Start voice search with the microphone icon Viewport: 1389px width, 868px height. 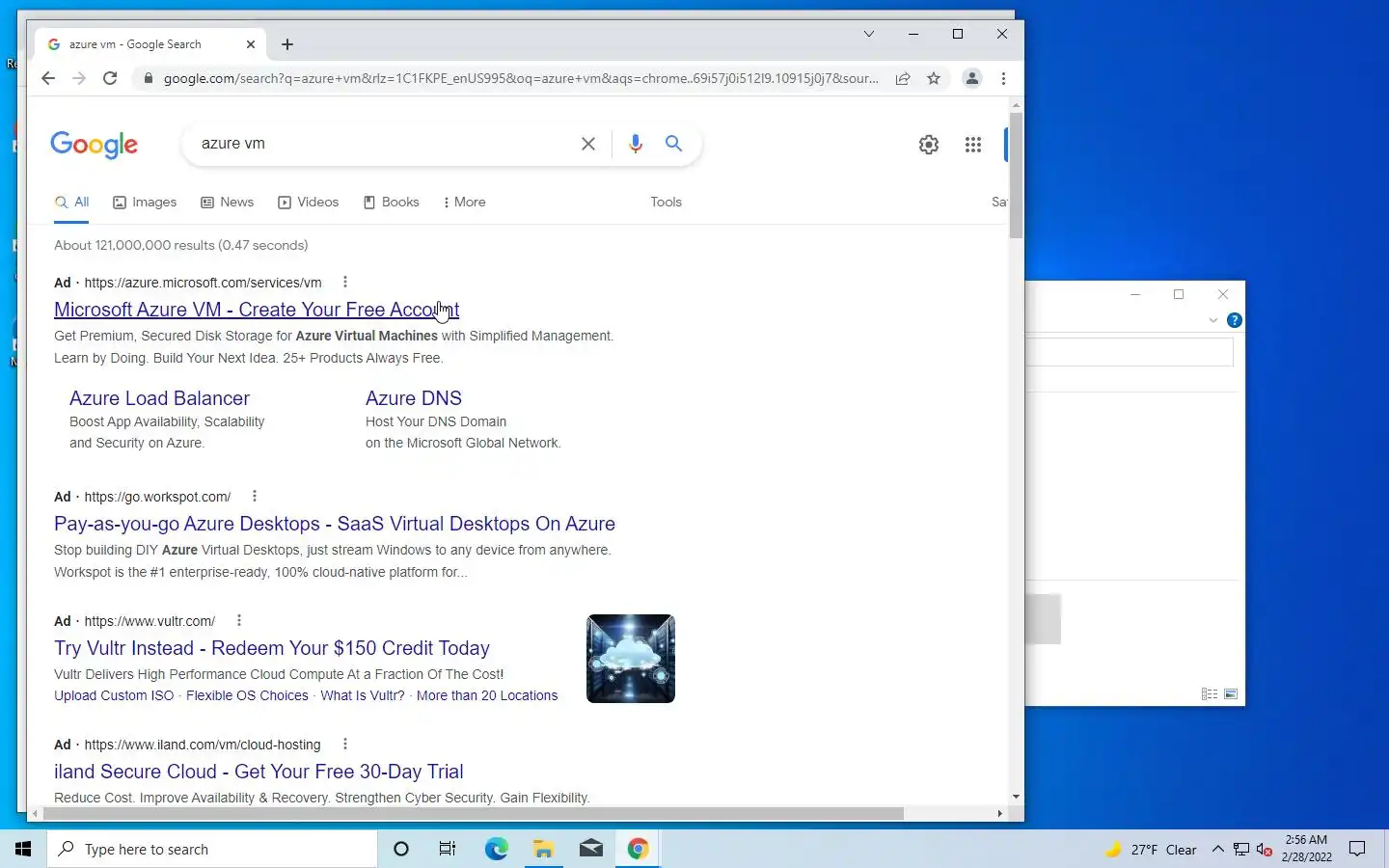pos(636,144)
